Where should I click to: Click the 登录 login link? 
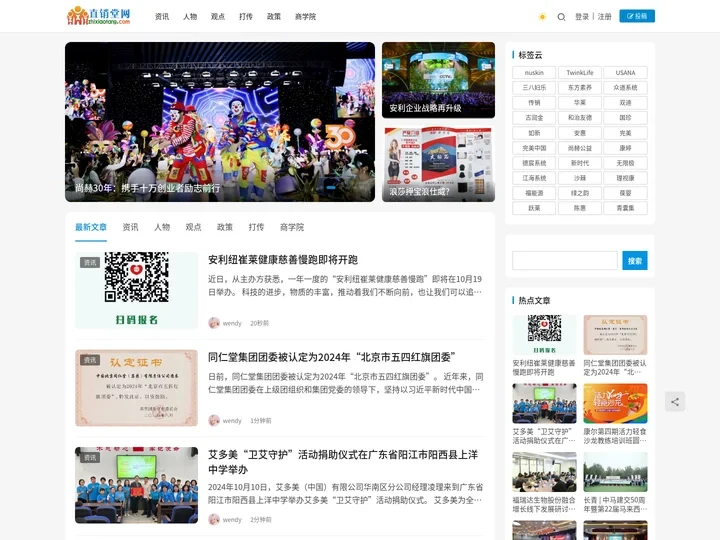tap(582, 17)
